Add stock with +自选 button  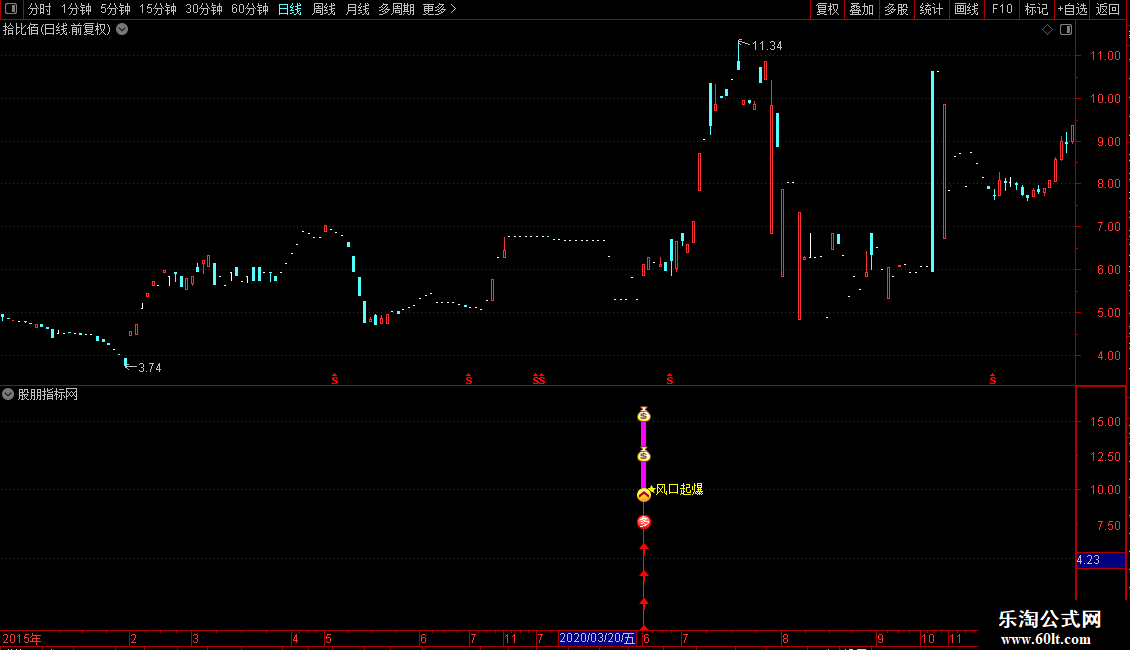1072,9
